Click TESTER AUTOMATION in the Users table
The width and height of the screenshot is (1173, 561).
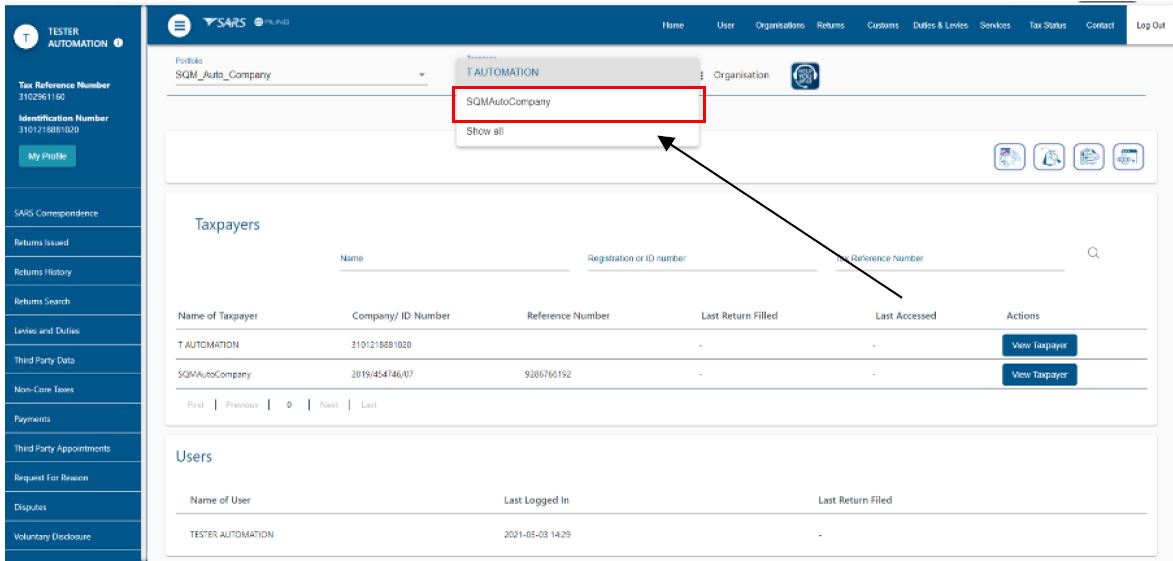click(x=232, y=535)
